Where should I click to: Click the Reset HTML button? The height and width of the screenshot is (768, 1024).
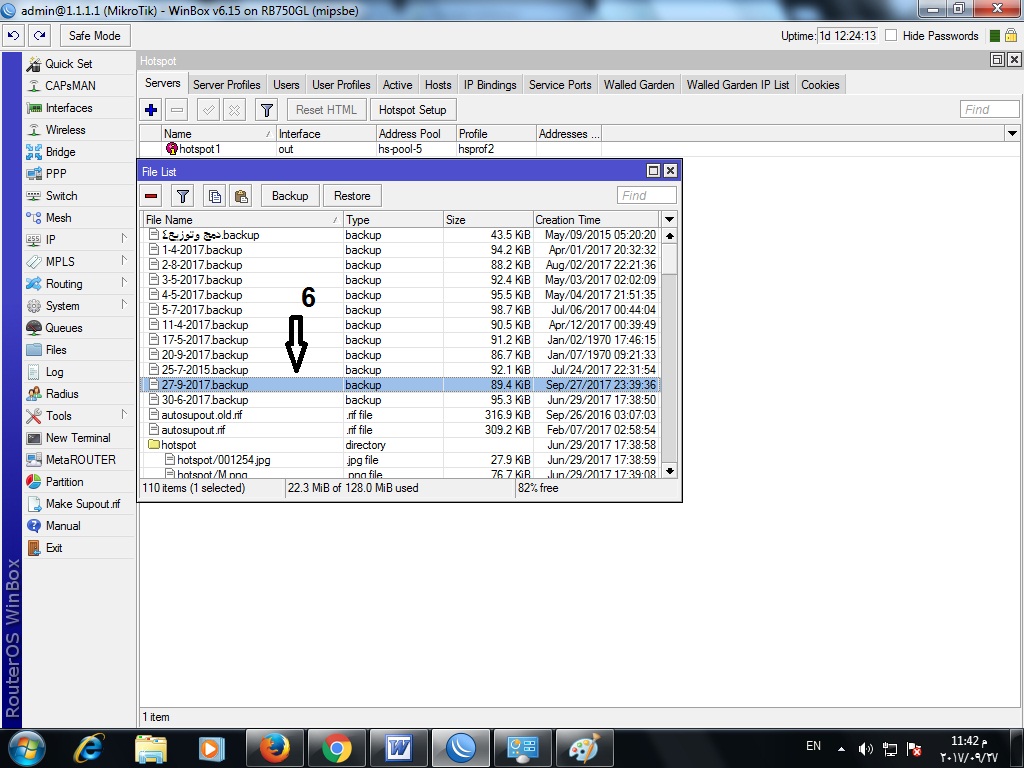click(x=327, y=110)
